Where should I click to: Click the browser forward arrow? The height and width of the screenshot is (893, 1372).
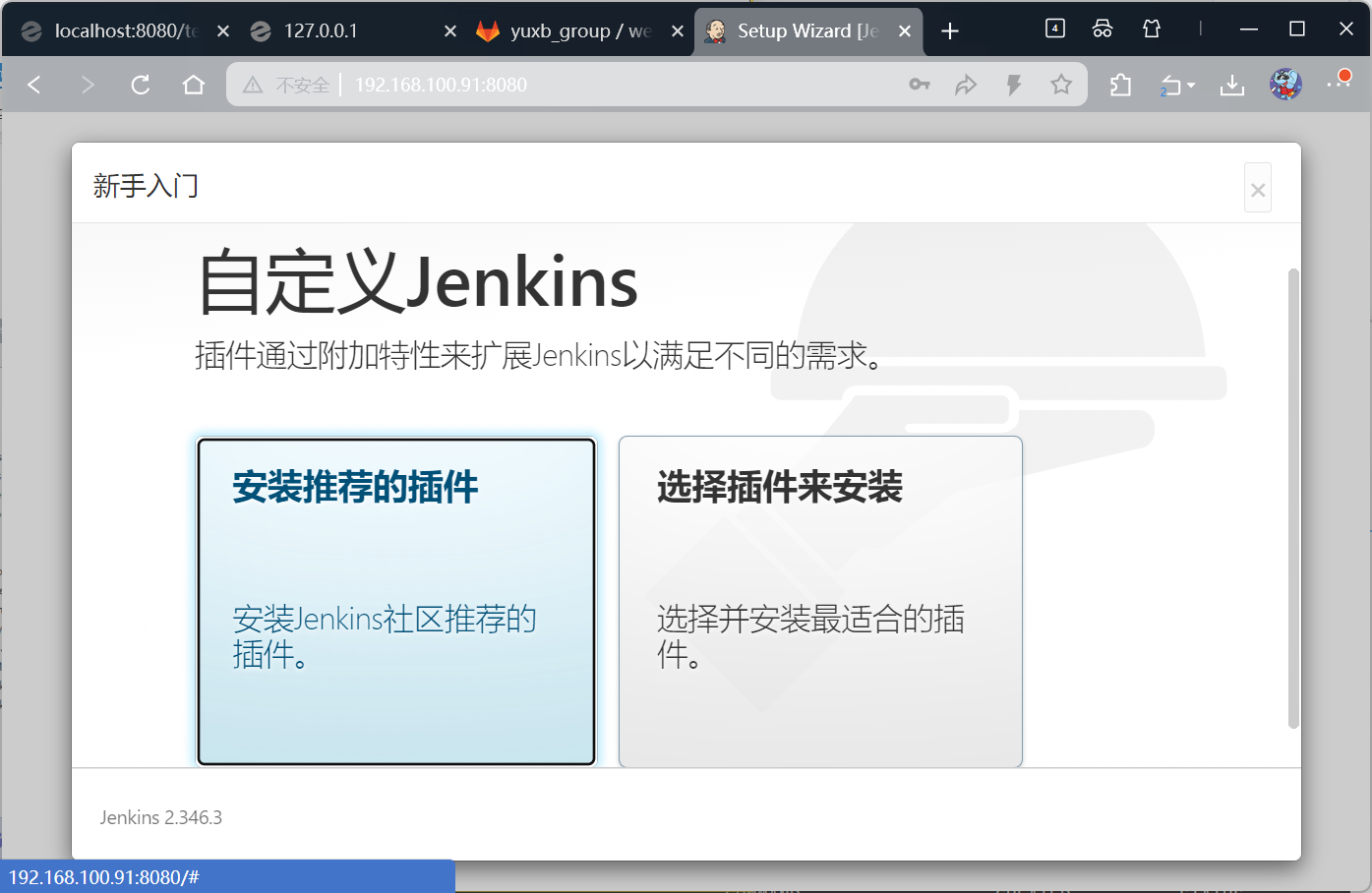[x=88, y=85]
